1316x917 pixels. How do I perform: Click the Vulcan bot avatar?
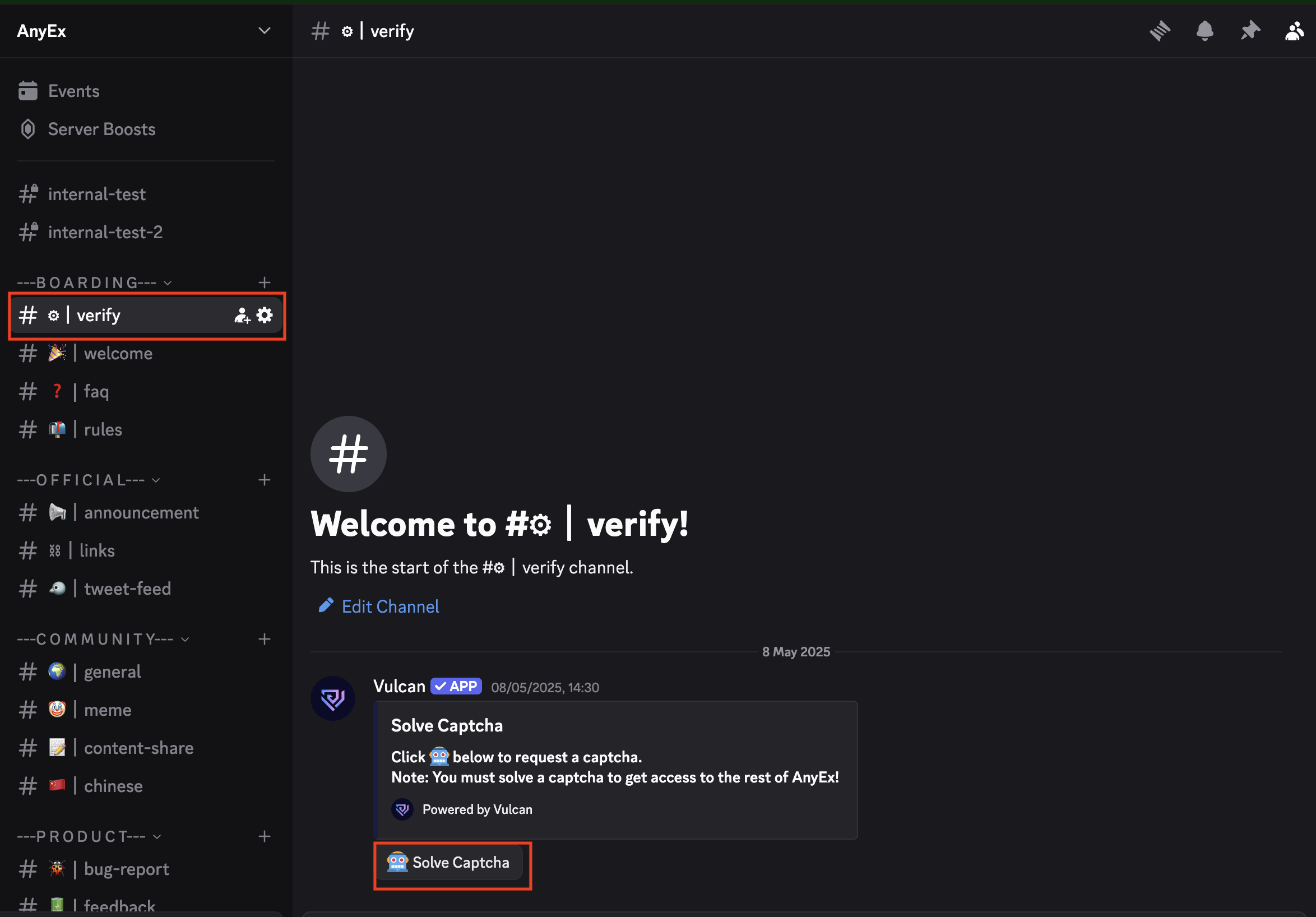pyautogui.click(x=332, y=698)
